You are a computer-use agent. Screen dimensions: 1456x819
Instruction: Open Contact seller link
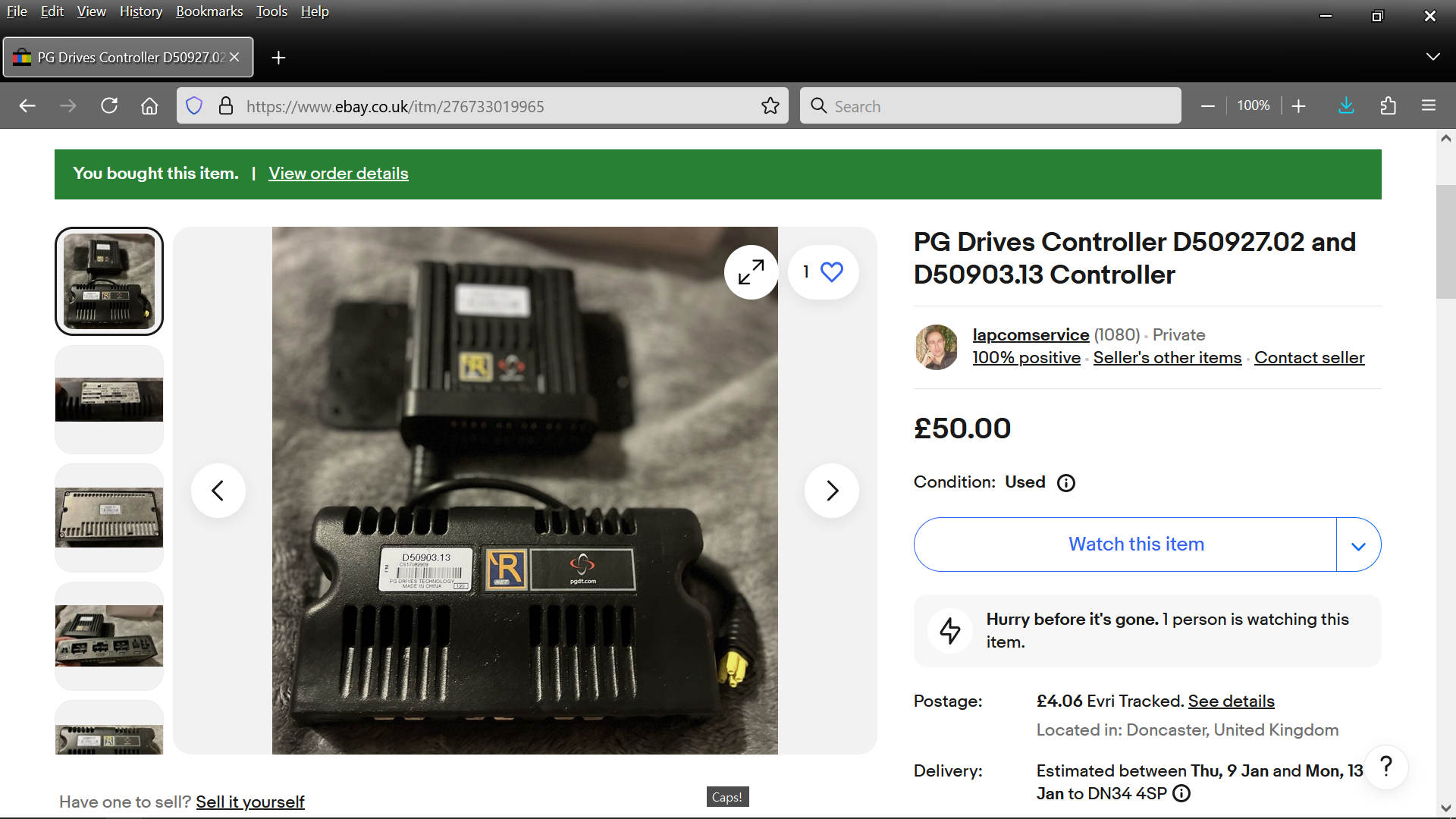[1309, 358]
